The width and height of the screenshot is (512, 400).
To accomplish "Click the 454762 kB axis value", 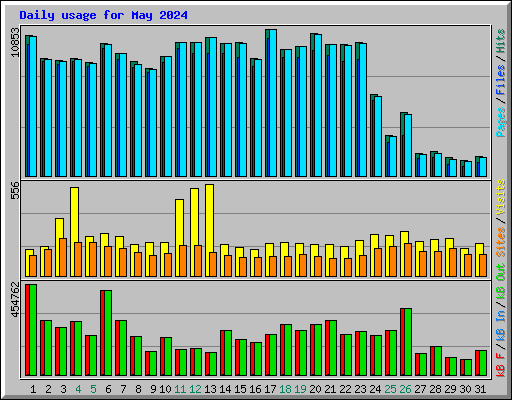I will (x=15, y=300).
